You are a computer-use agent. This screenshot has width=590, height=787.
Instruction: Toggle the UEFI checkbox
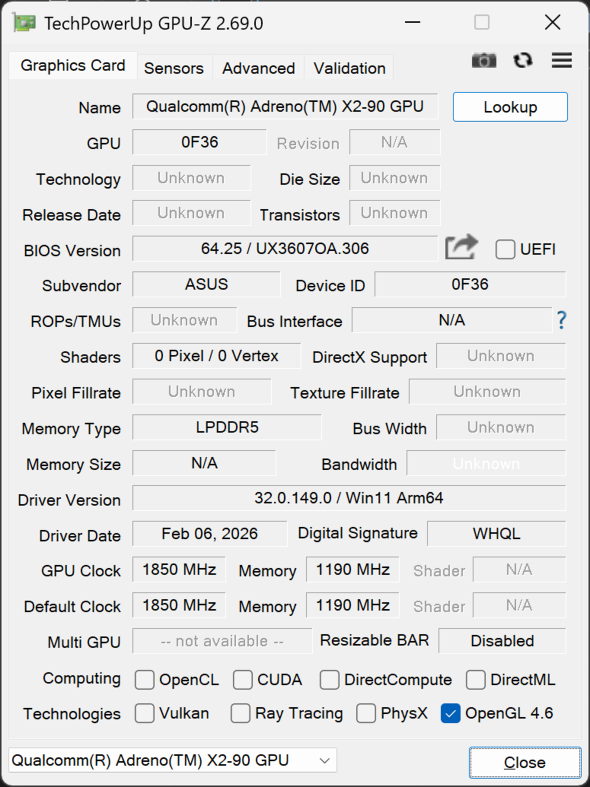[505, 249]
